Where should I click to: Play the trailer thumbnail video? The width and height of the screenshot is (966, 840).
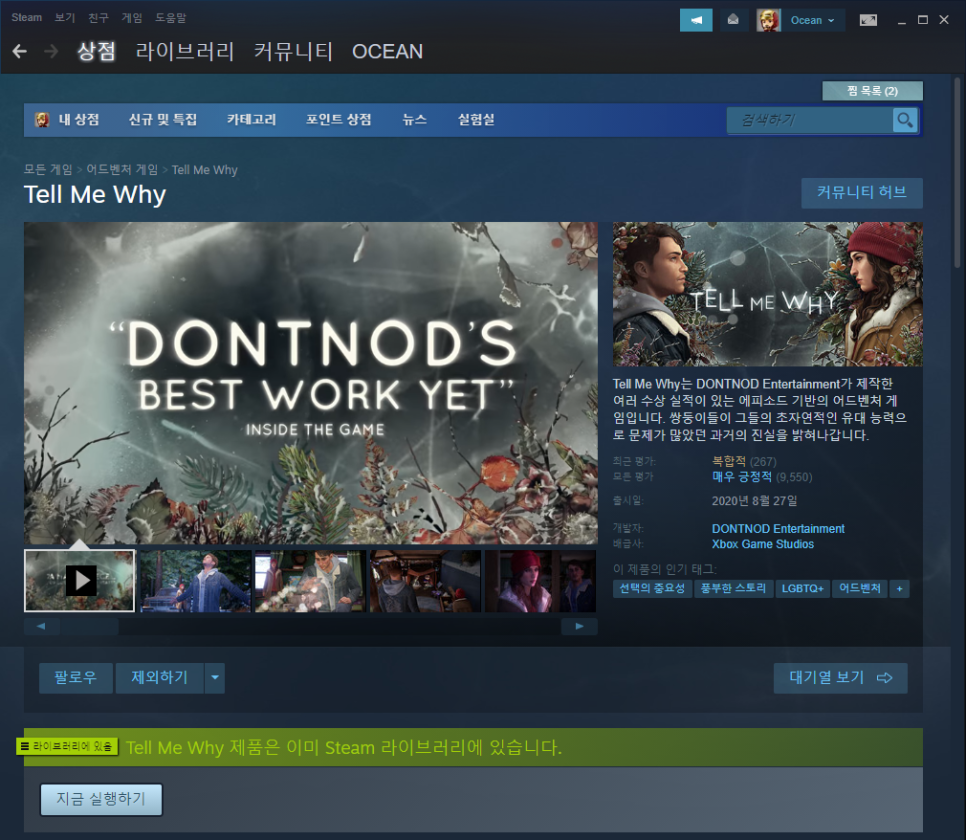pos(79,581)
